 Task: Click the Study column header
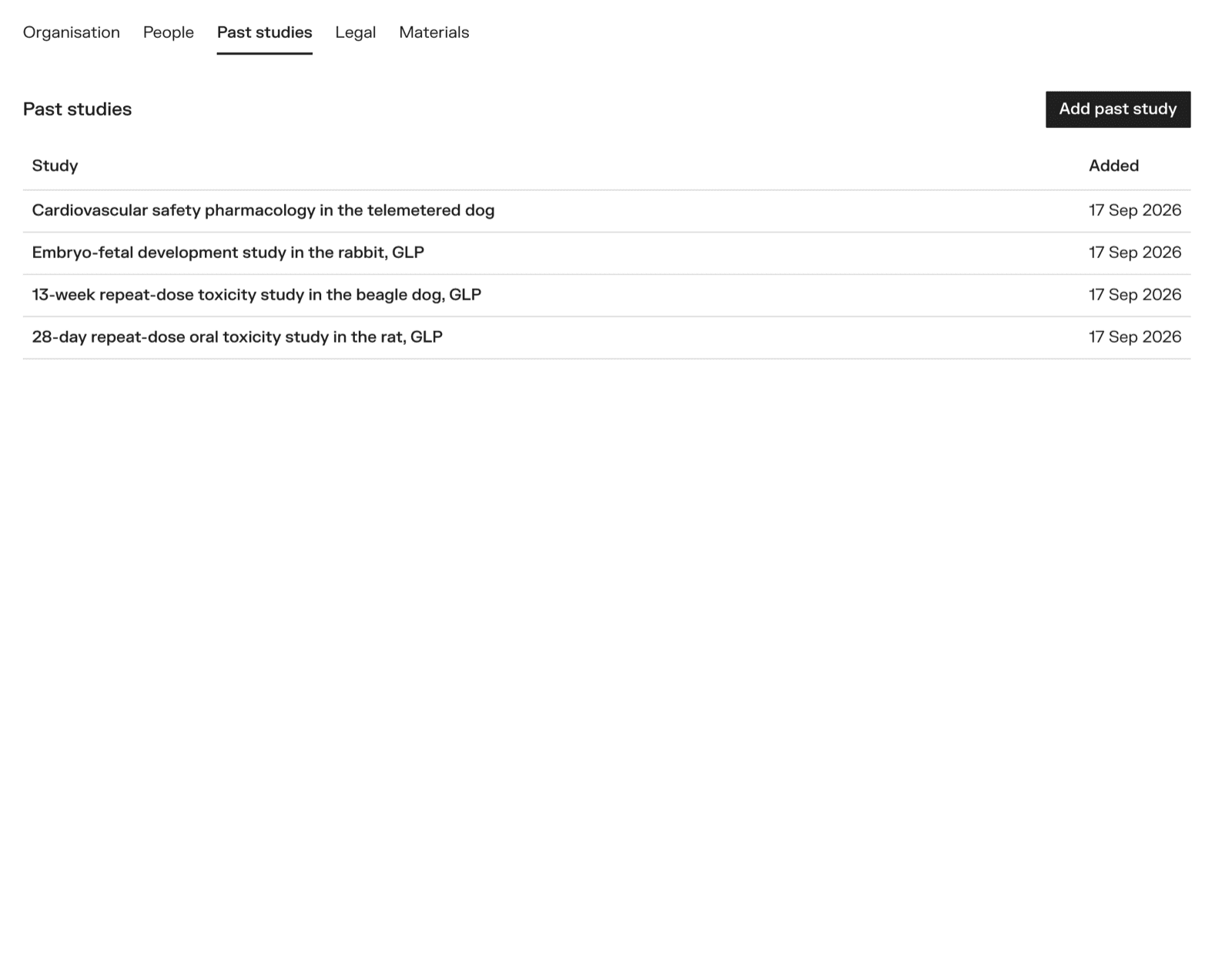[55, 166]
